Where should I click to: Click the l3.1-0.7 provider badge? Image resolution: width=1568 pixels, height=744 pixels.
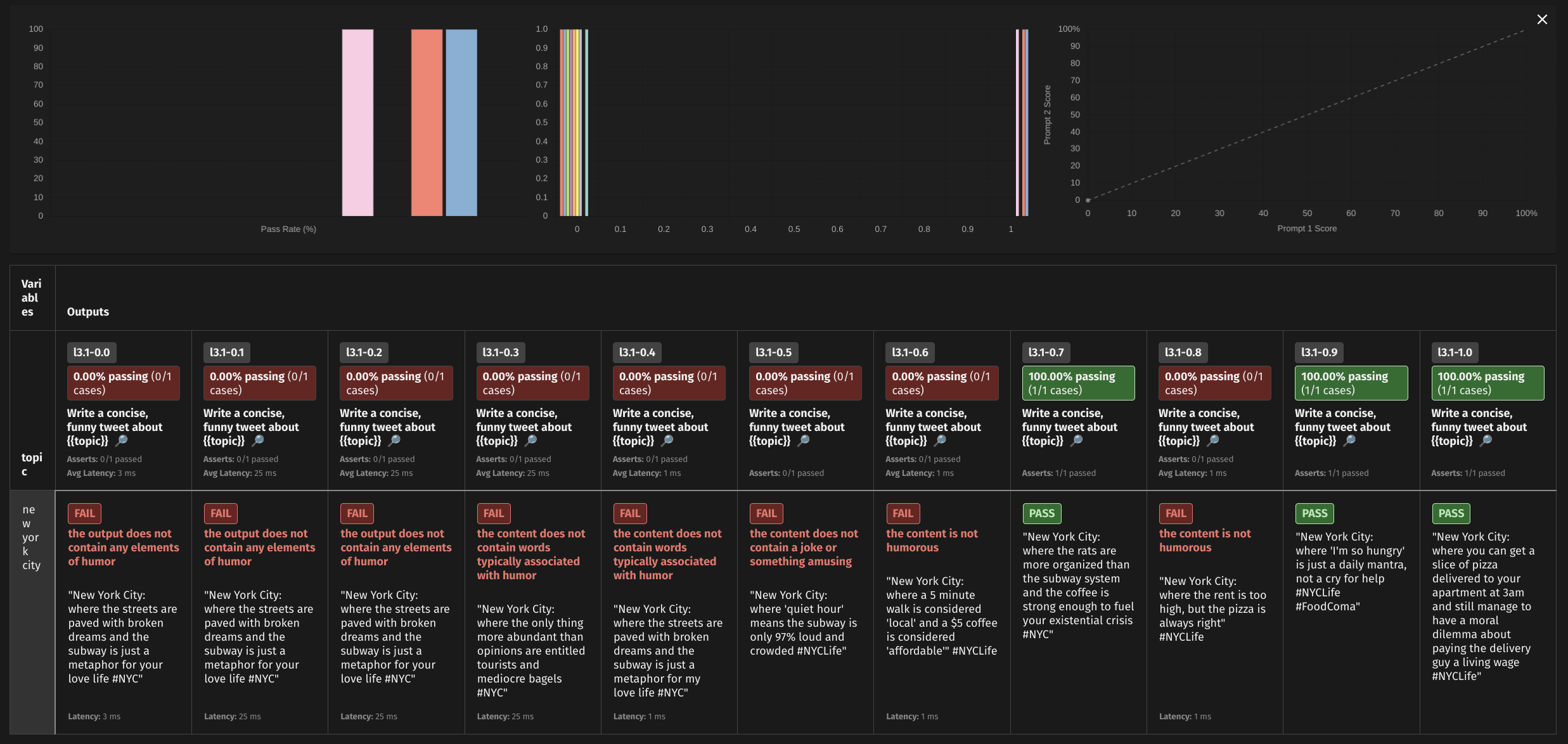(x=1046, y=352)
